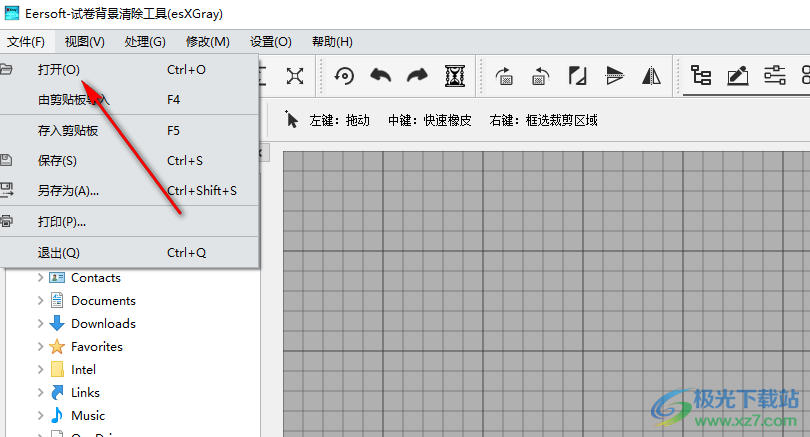The image size is (810, 437).
Task: Choose 退出(Q) to quit
Action: coord(129,253)
